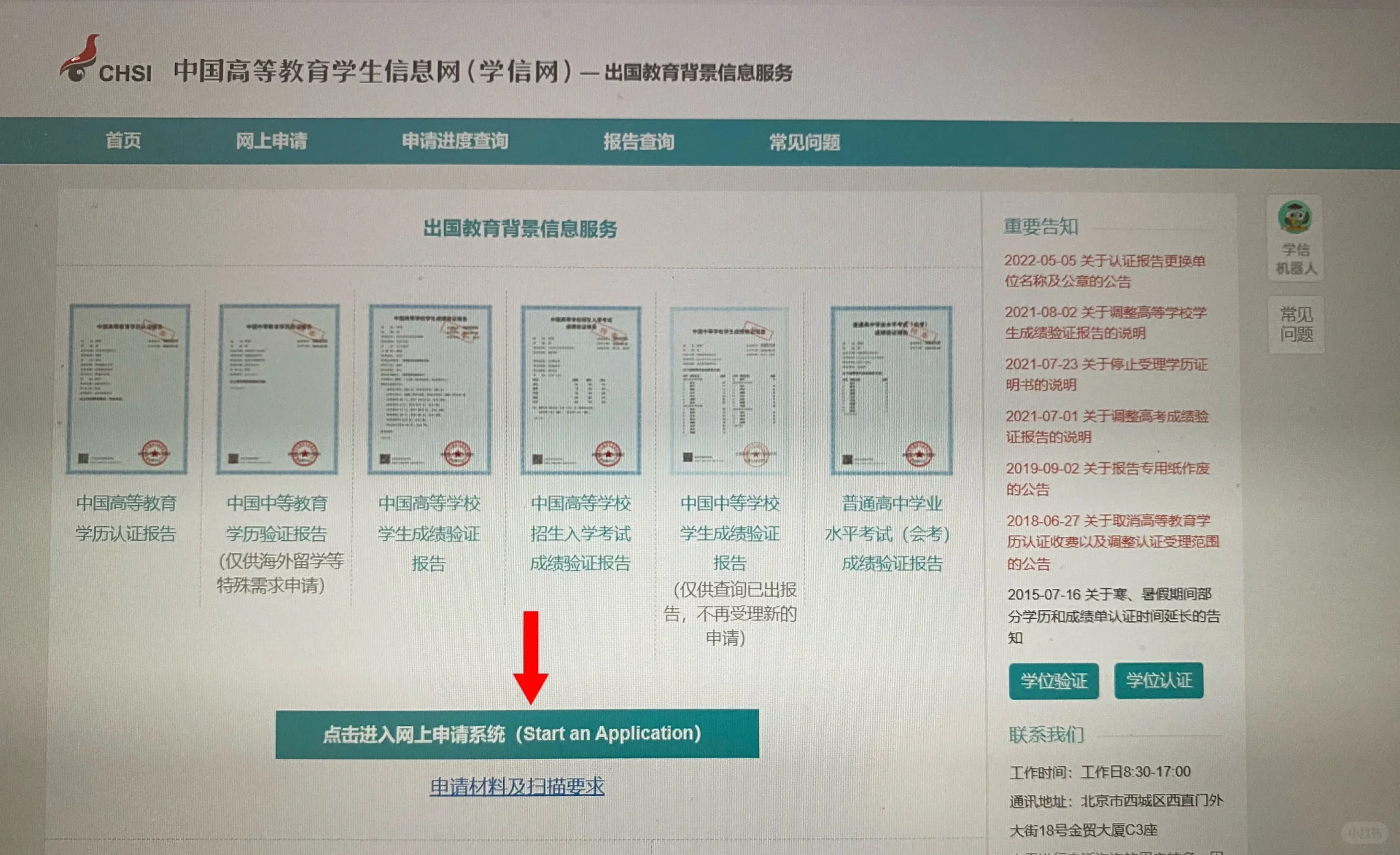This screenshot has width=1400, height=855.
Task: Open 网上申请 navigation tab
Action: tap(271, 141)
